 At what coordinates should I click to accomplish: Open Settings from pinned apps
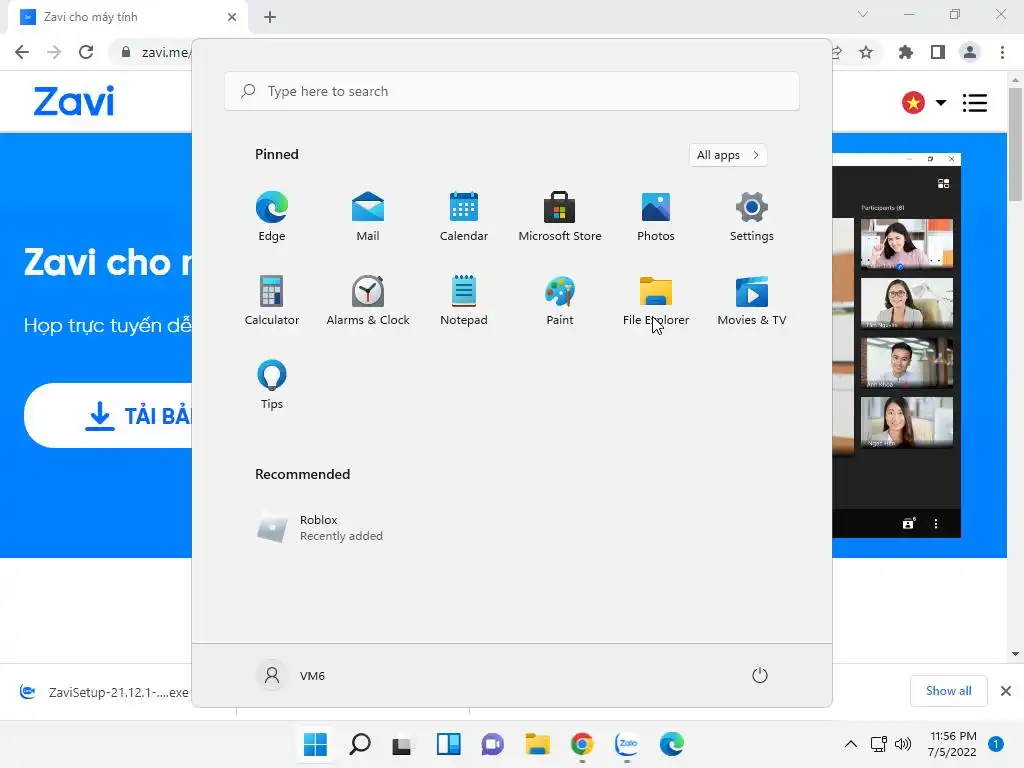point(752,216)
